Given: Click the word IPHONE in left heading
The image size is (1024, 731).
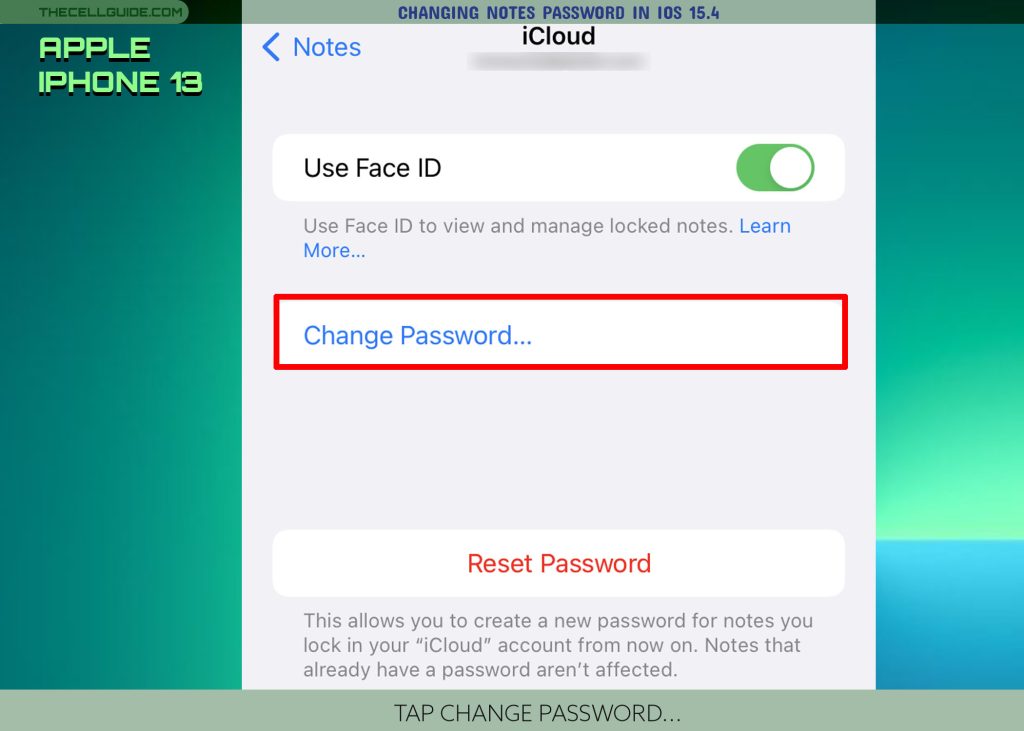Looking at the screenshot, I should (99, 83).
